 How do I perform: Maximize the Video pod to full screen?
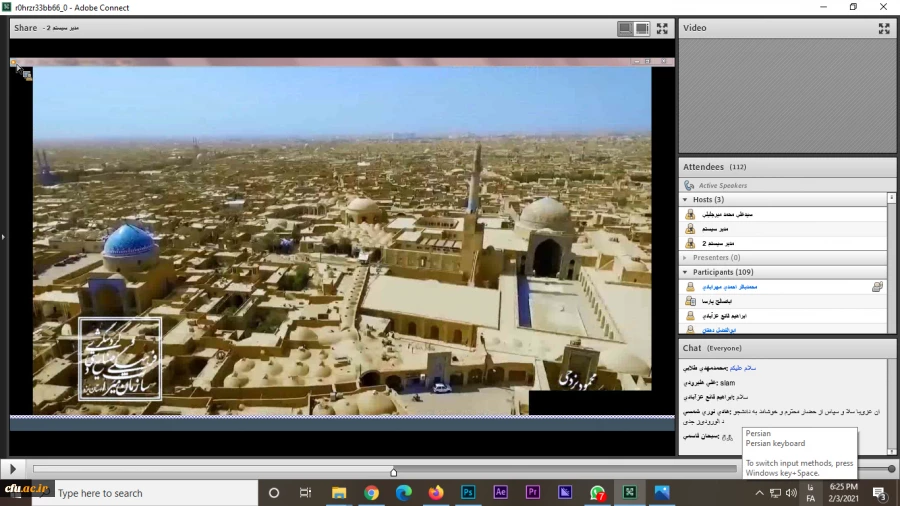884,28
